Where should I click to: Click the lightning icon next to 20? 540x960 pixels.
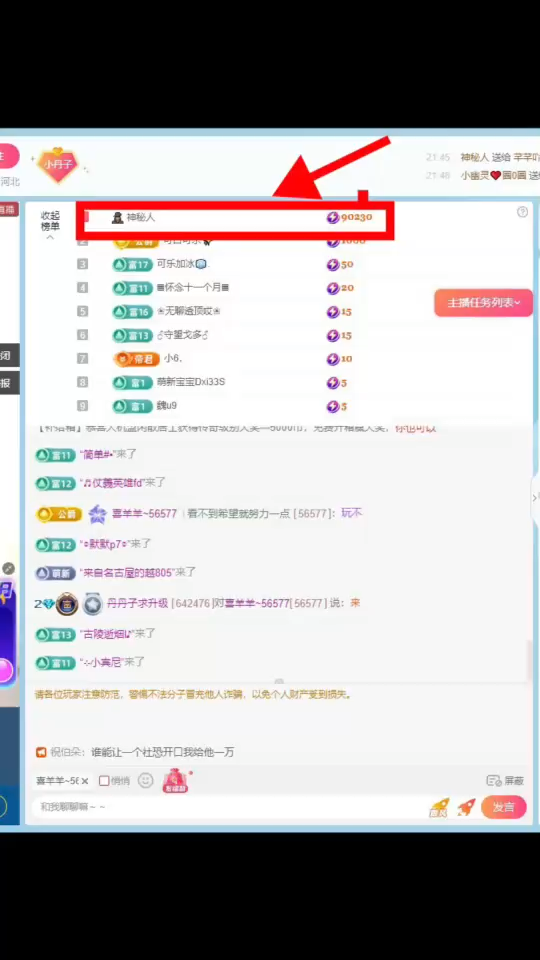point(332,288)
